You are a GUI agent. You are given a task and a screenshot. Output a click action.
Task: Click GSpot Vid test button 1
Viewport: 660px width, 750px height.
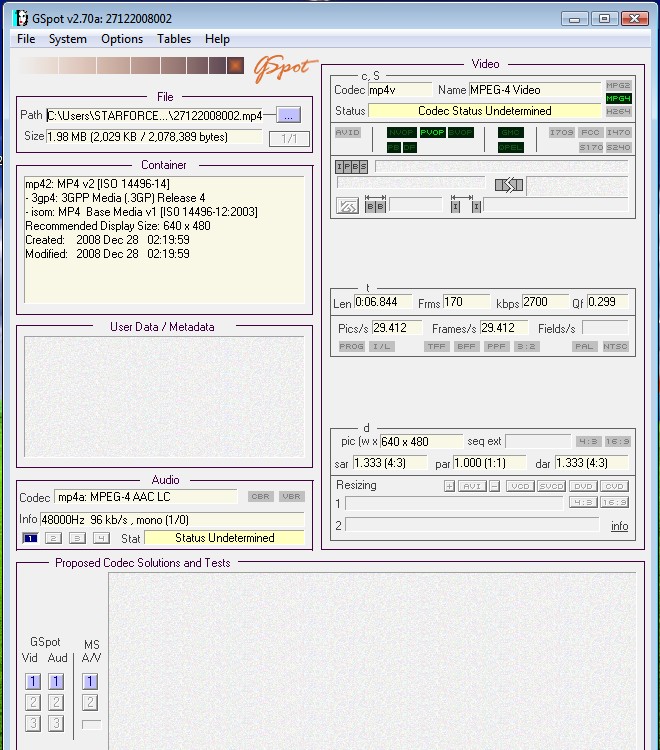pos(33,681)
